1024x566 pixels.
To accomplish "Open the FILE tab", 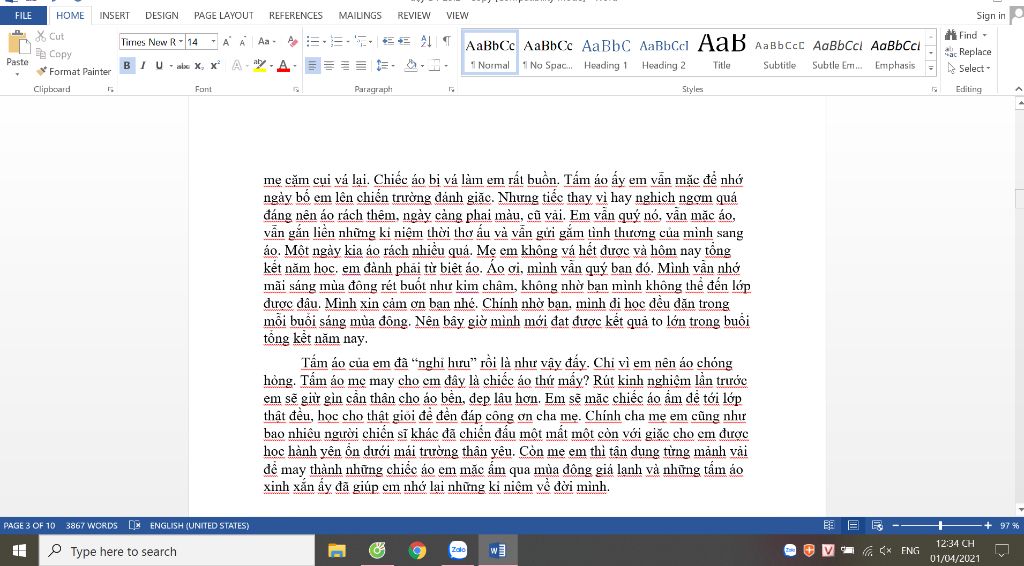I will pos(23,16).
